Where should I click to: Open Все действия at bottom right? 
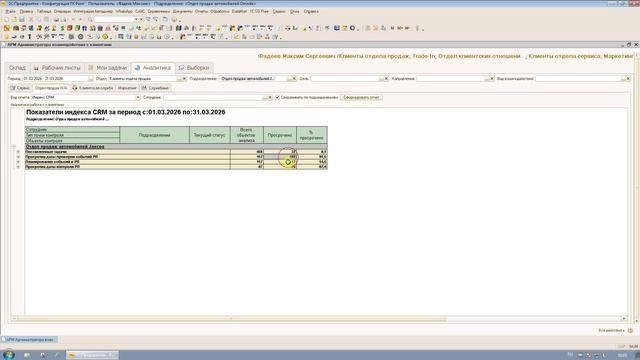[611, 330]
